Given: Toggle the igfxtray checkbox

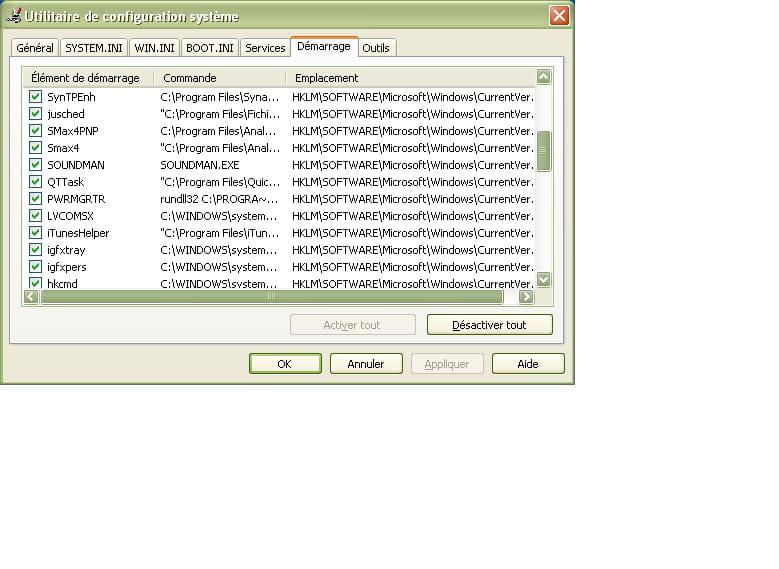Looking at the screenshot, I should [35, 249].
